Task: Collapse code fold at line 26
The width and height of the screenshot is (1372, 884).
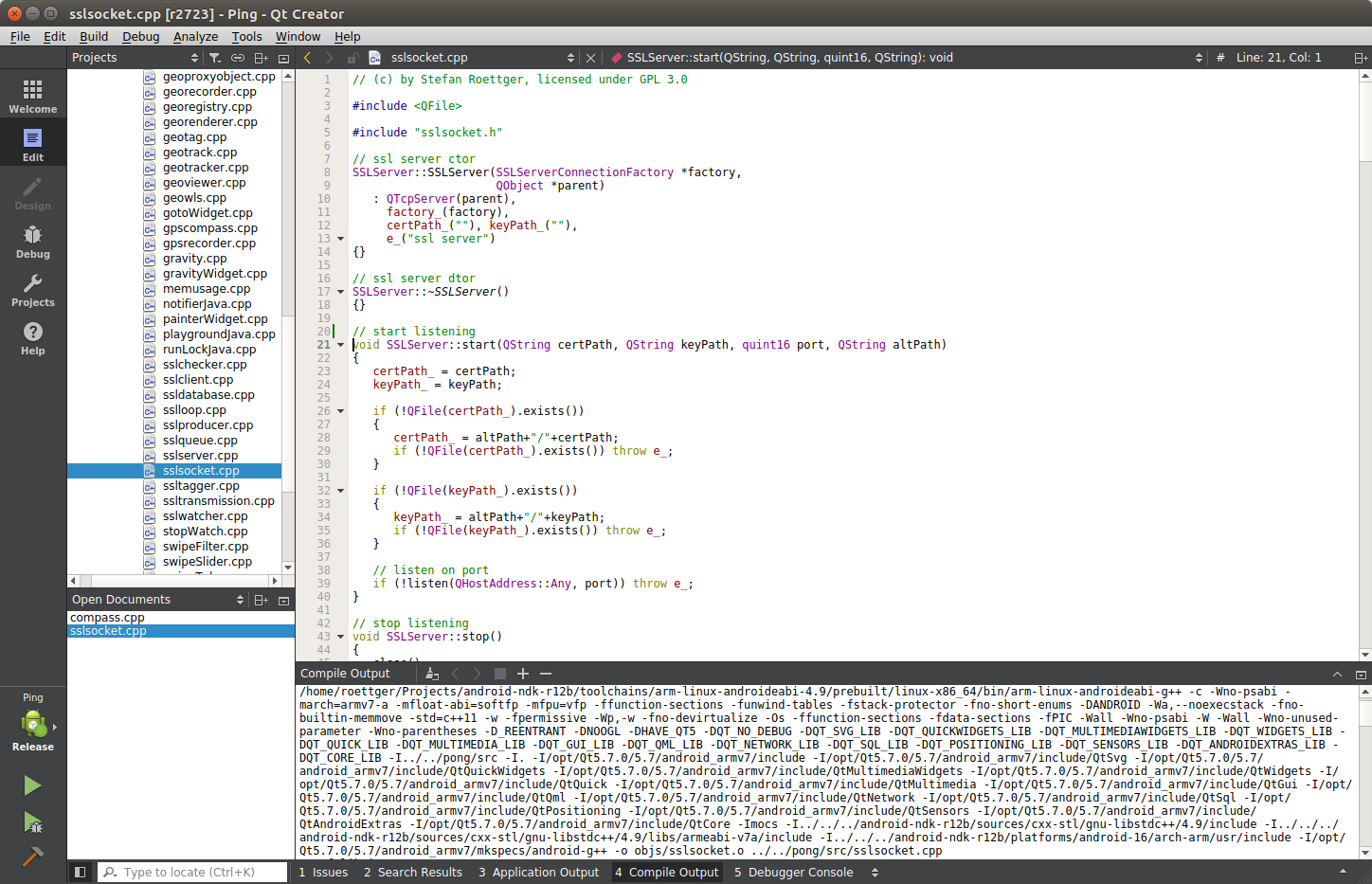Action: (340, 411)
